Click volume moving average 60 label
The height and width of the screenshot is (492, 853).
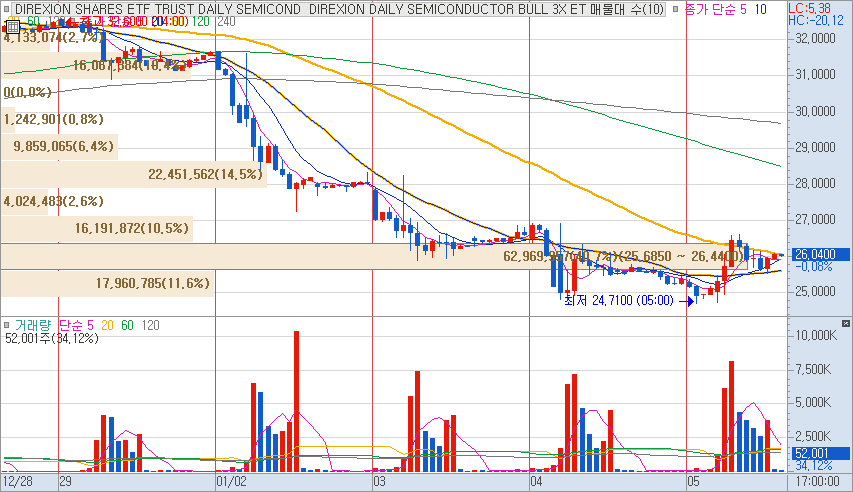pyautogui.click(x=127, y=325)
